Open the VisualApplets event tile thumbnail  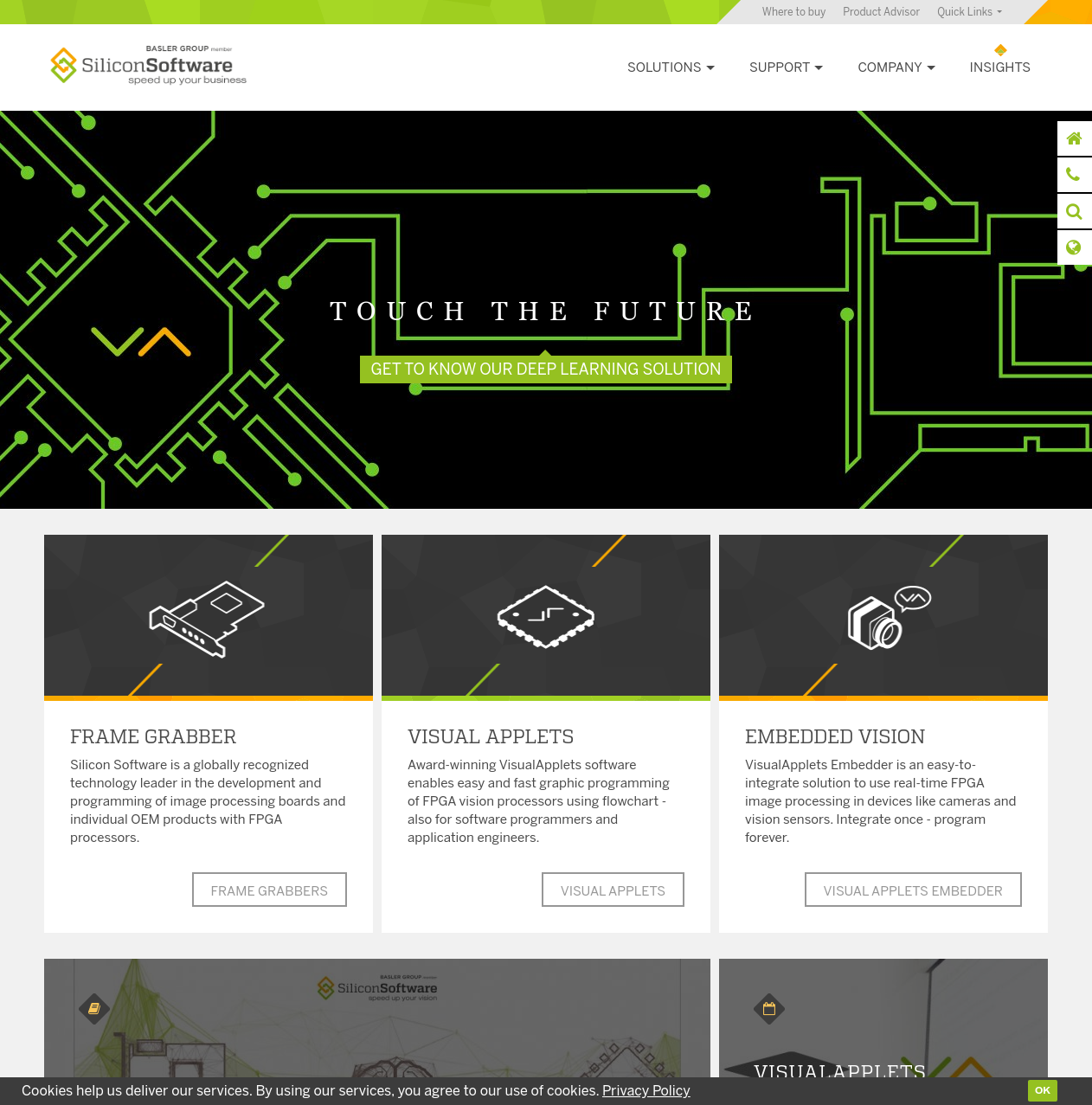click(883, 1018)
